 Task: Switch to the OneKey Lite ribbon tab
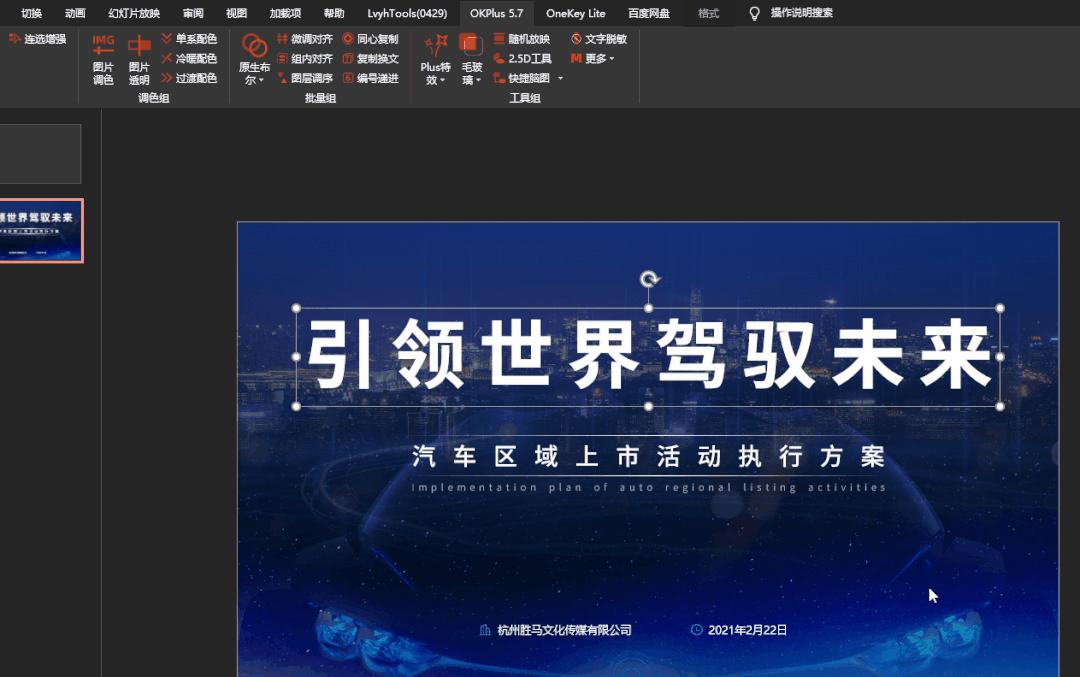click(576, 13)
